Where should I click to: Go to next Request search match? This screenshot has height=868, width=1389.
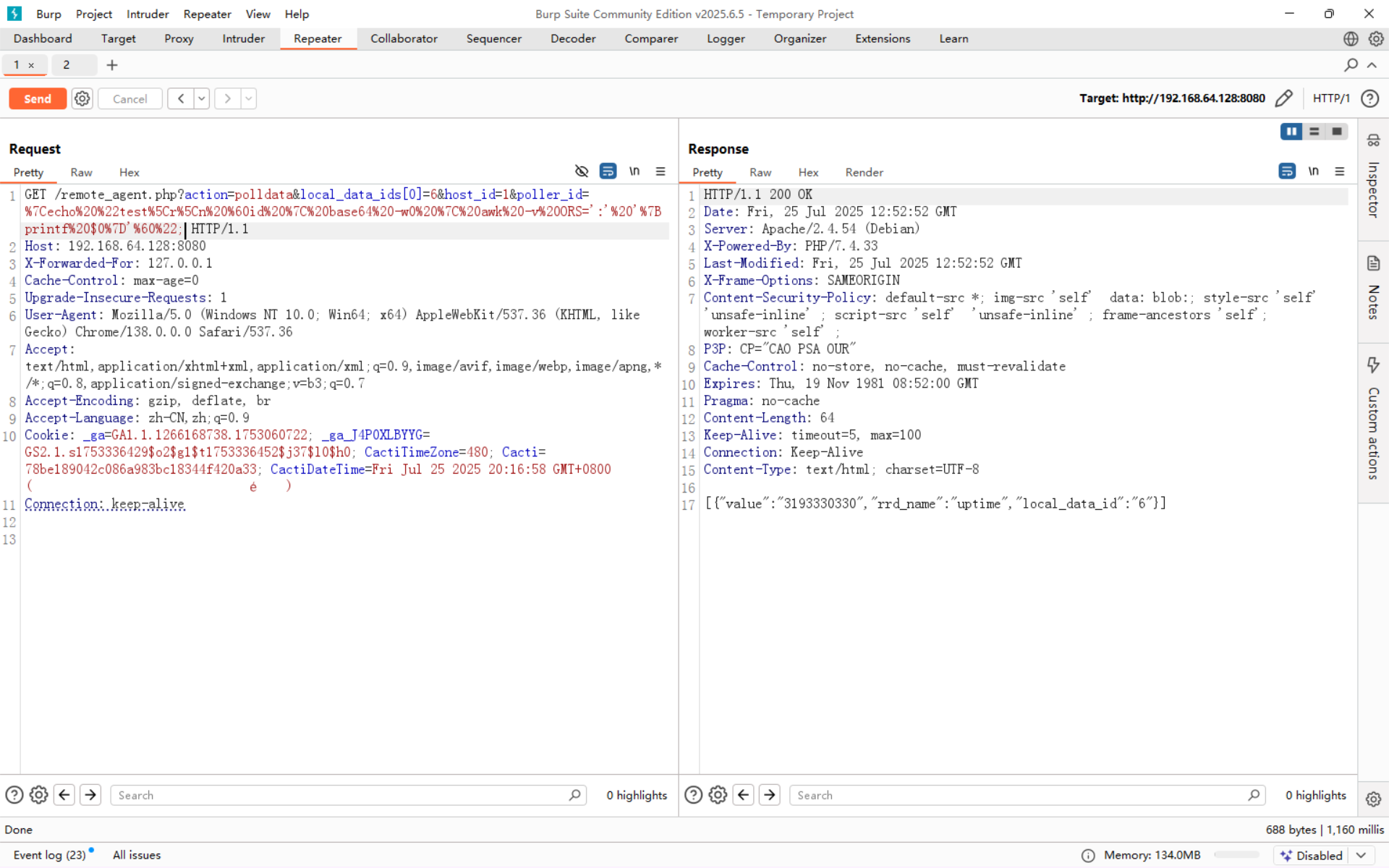pyautogui.click(x=90, y=795)
